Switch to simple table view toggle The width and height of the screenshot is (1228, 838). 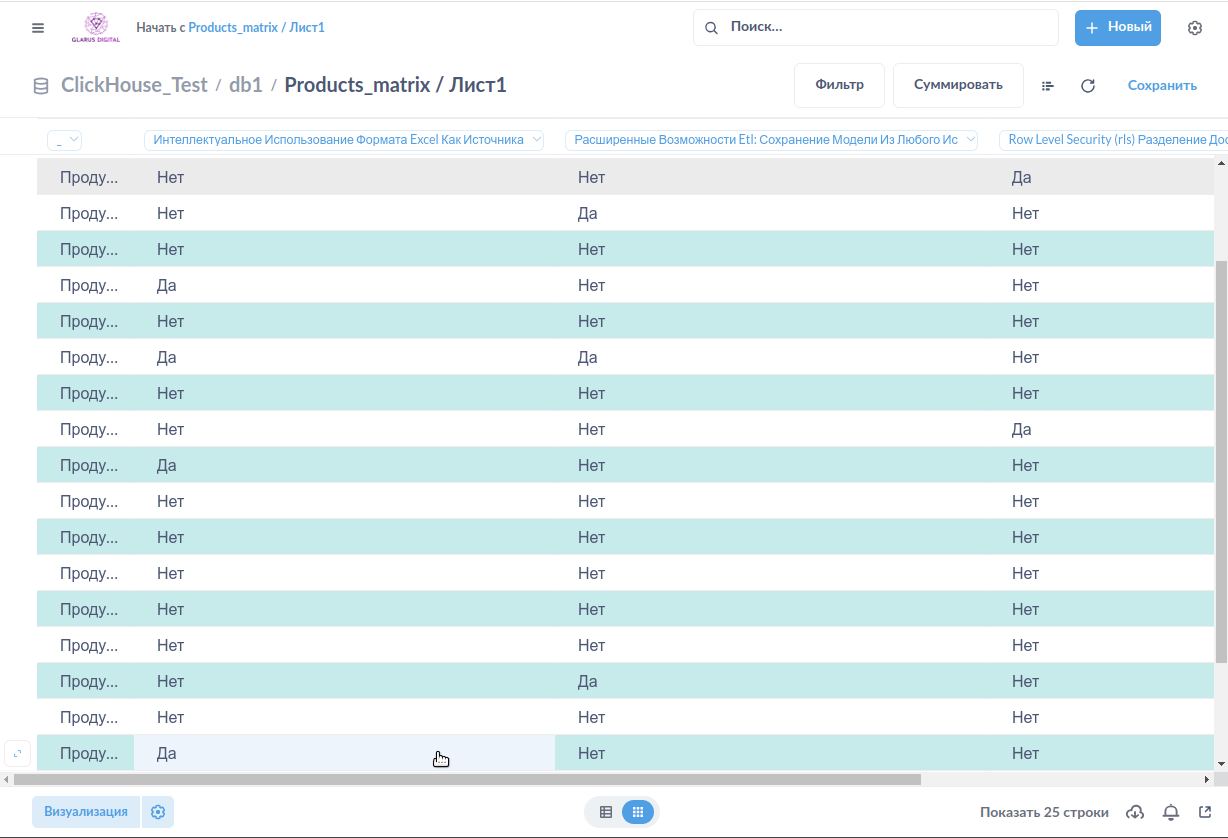coord(606,812)
